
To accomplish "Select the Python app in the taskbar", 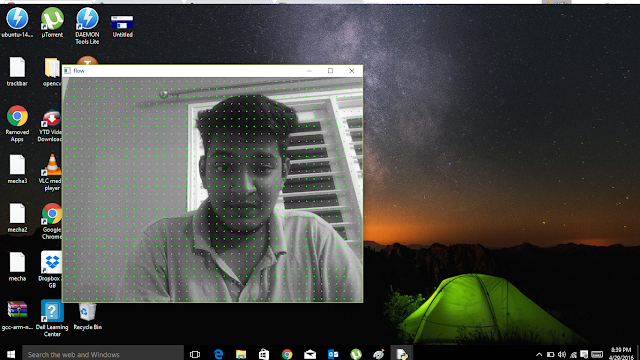I will click(x=402, y=354).
